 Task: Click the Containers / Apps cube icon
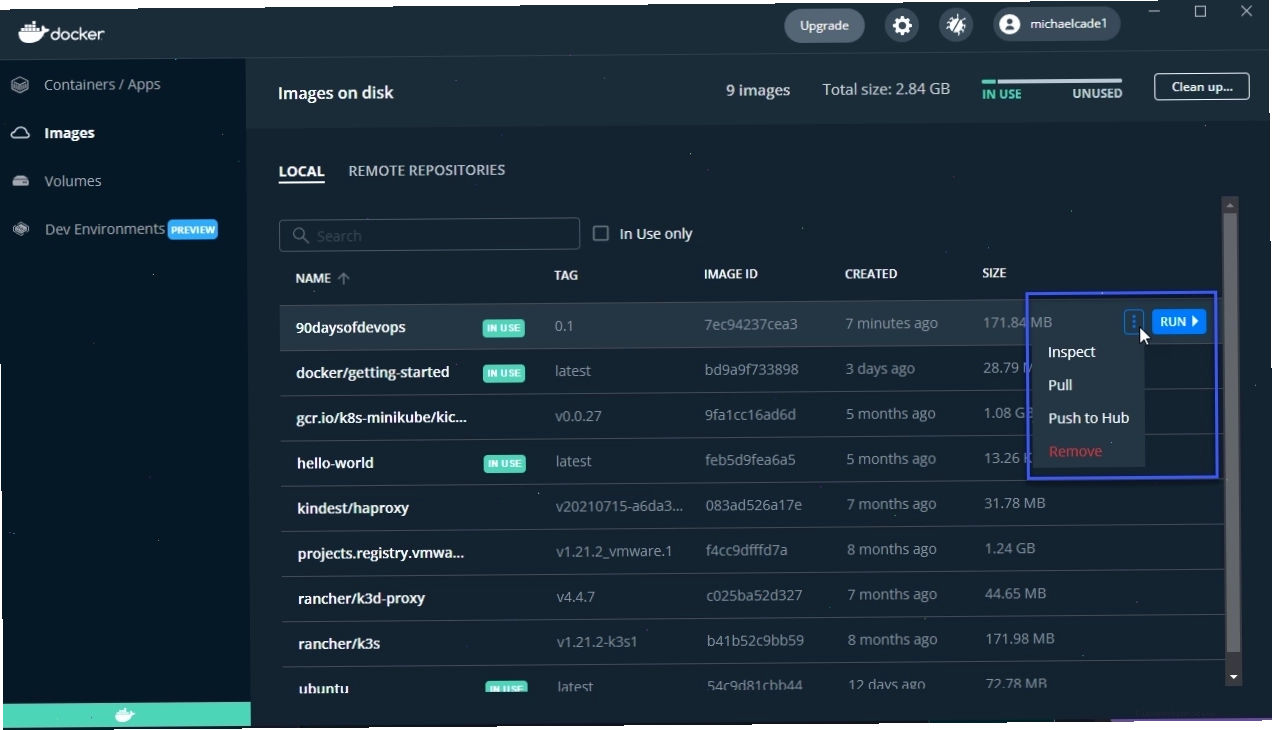point(20,85)
